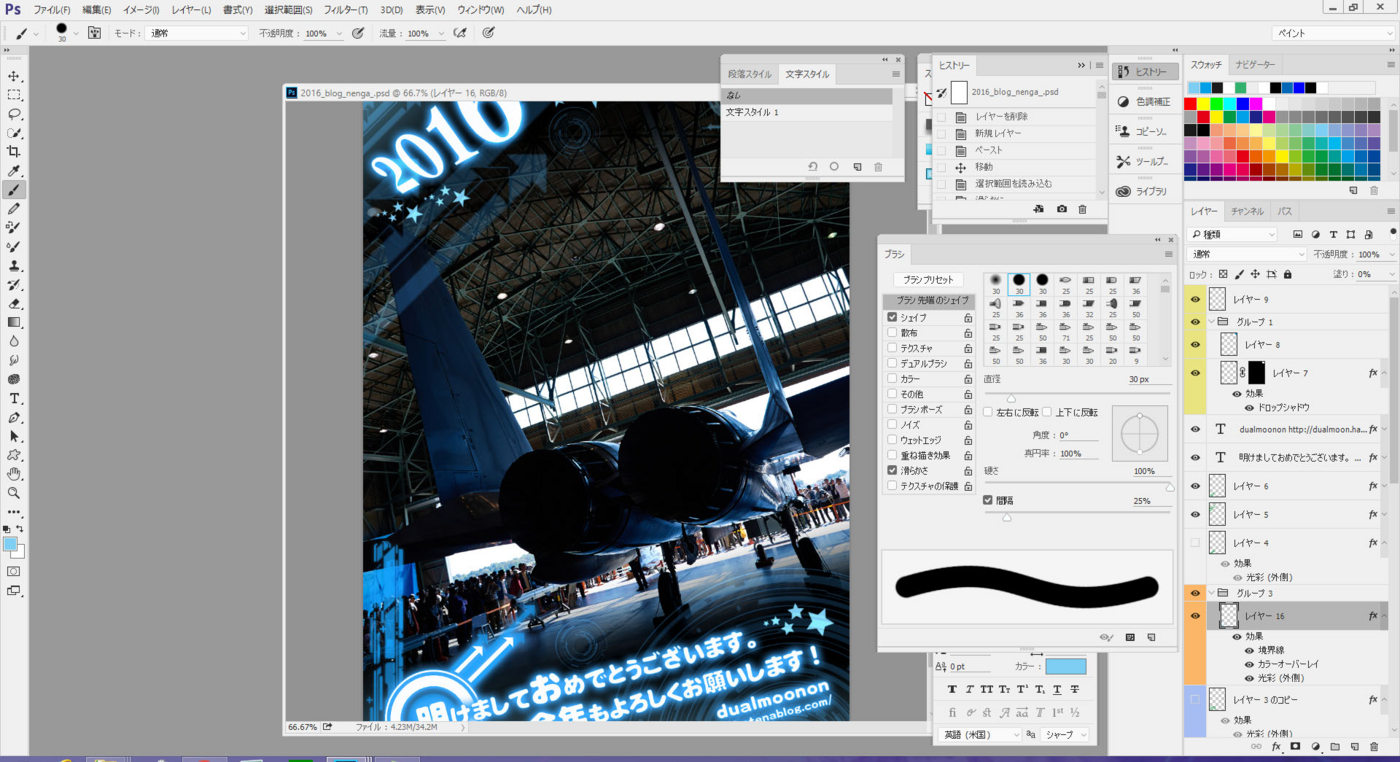The width and height of the screenshot is (1400, 762).
Task: Select the Eyedropper tool
Action: (x=14, y=171)
